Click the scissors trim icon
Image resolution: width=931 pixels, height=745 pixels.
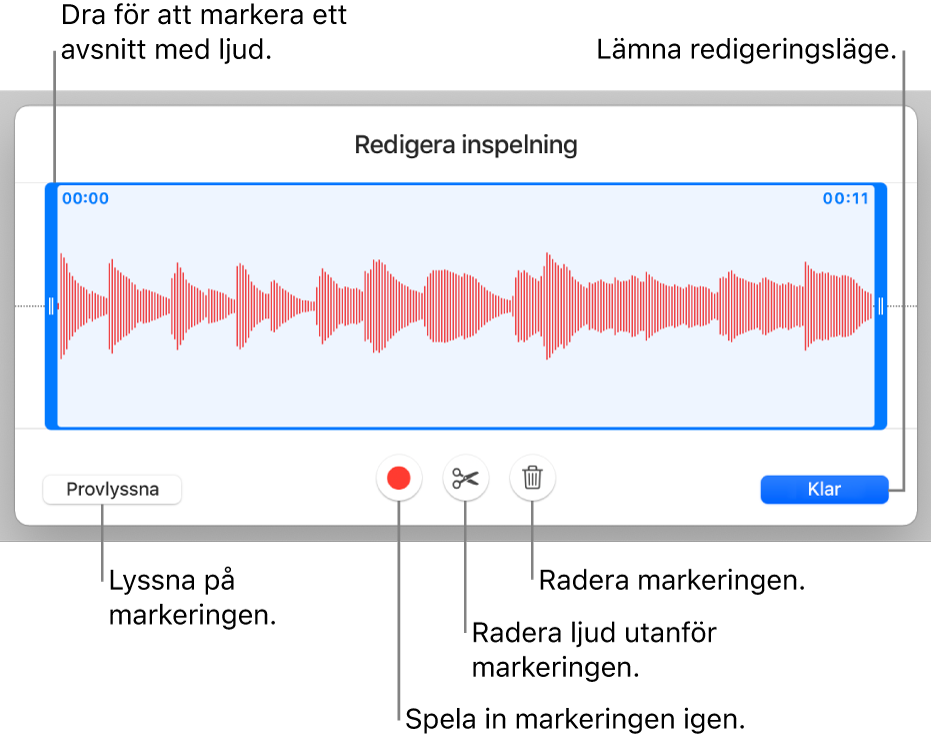coord(465,479)
